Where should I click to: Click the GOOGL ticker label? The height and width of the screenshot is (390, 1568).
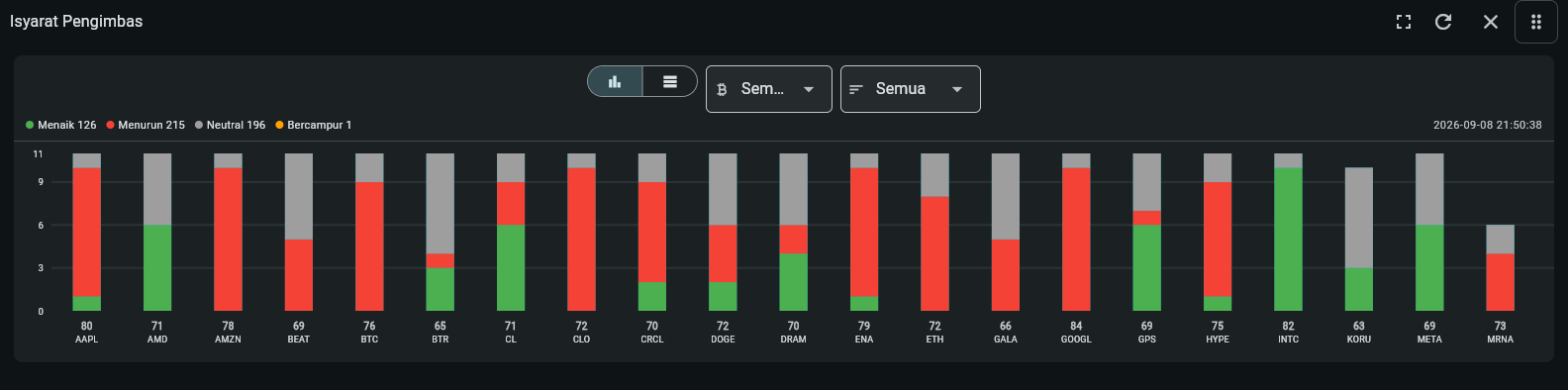point(1076,340)
